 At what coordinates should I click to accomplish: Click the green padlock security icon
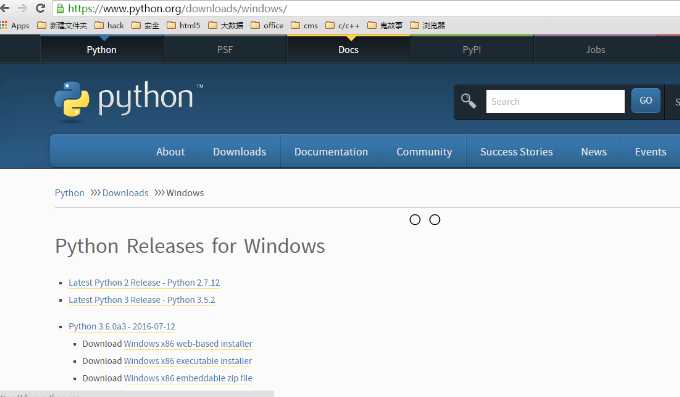(60, 8)
